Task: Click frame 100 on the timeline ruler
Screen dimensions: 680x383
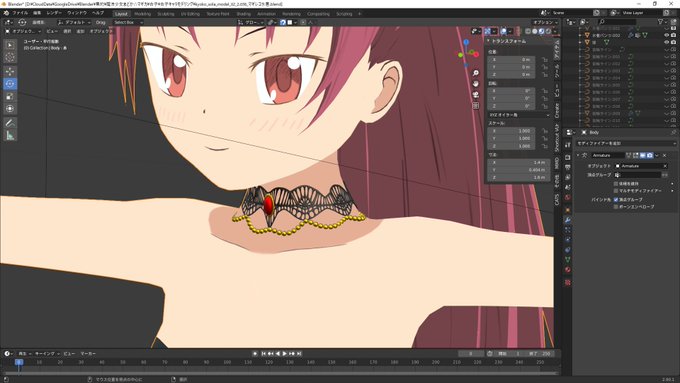Action: [x=227, y=362]
